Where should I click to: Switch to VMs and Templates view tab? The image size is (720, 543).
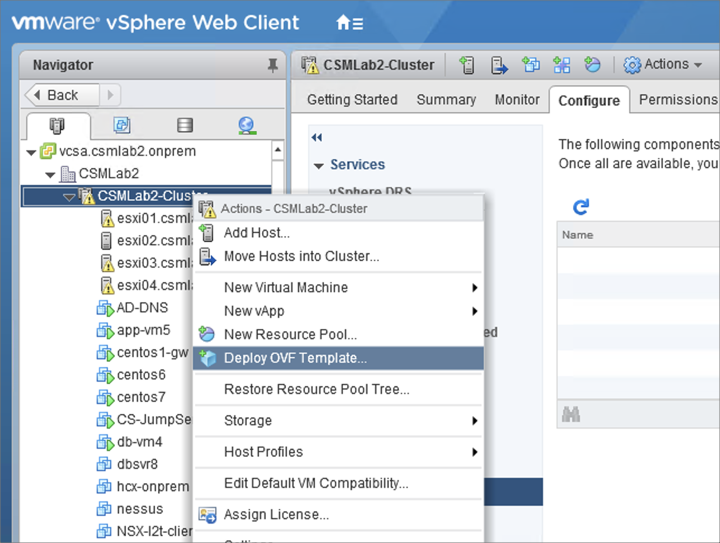(x=122, y=125)
